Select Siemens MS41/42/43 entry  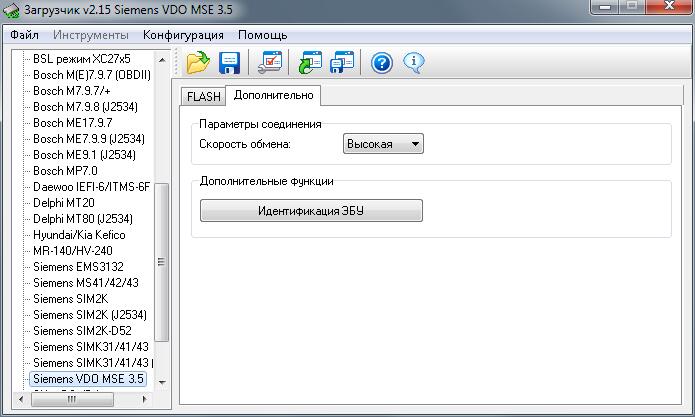[86, 282]
